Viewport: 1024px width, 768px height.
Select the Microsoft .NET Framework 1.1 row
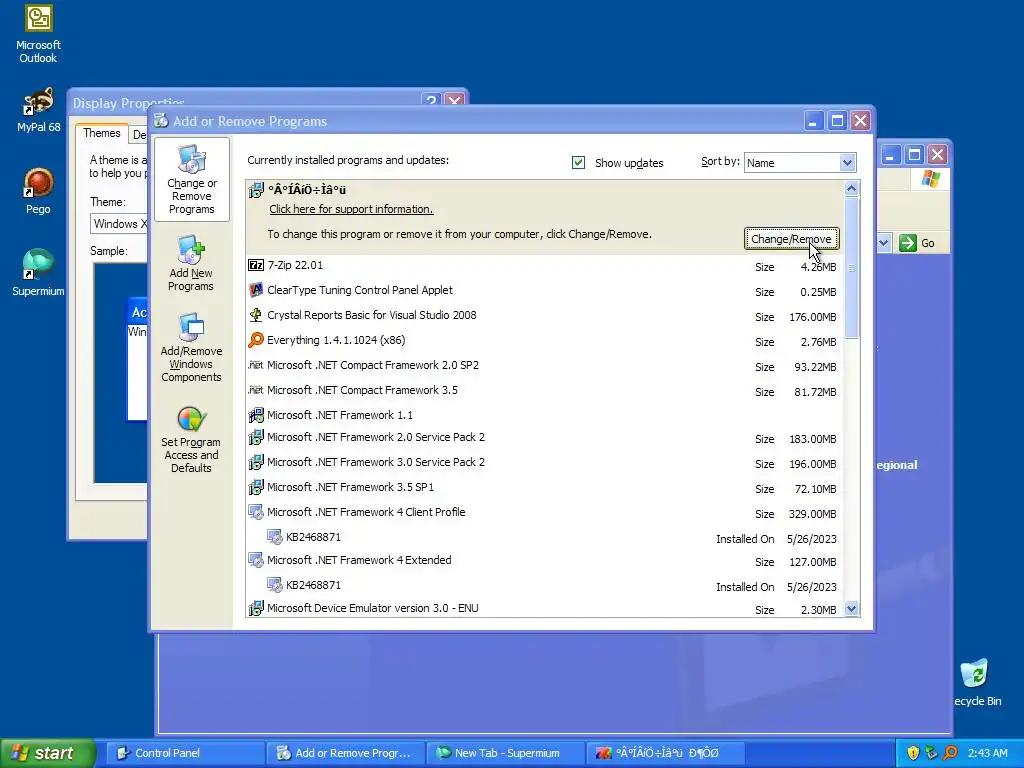click(x=544, y=415)
